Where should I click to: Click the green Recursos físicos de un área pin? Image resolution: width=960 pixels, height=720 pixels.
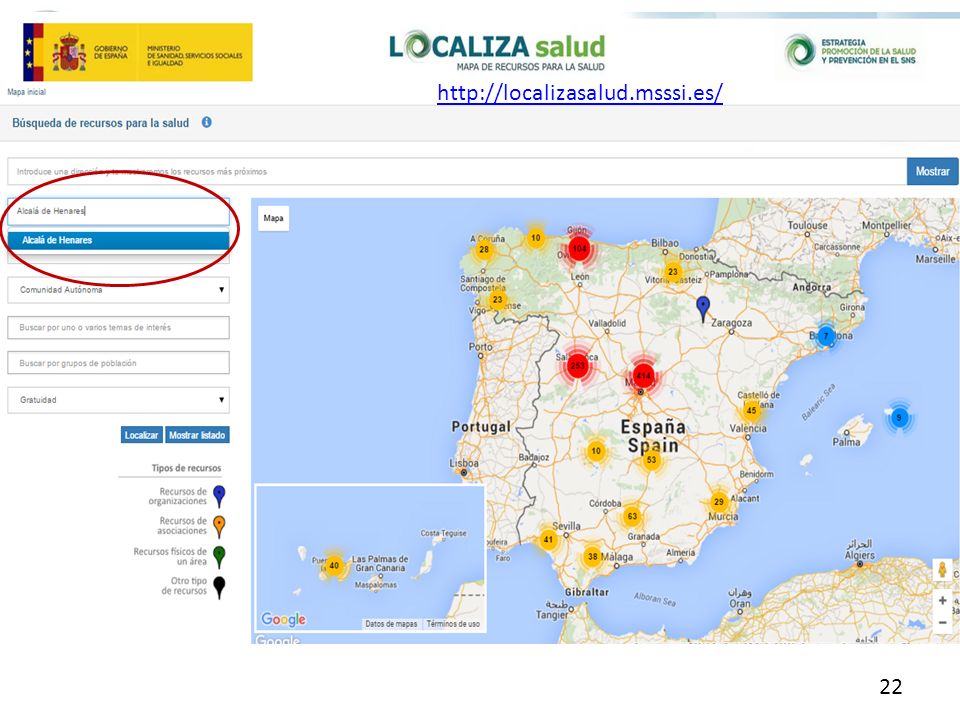pos(219,557)
